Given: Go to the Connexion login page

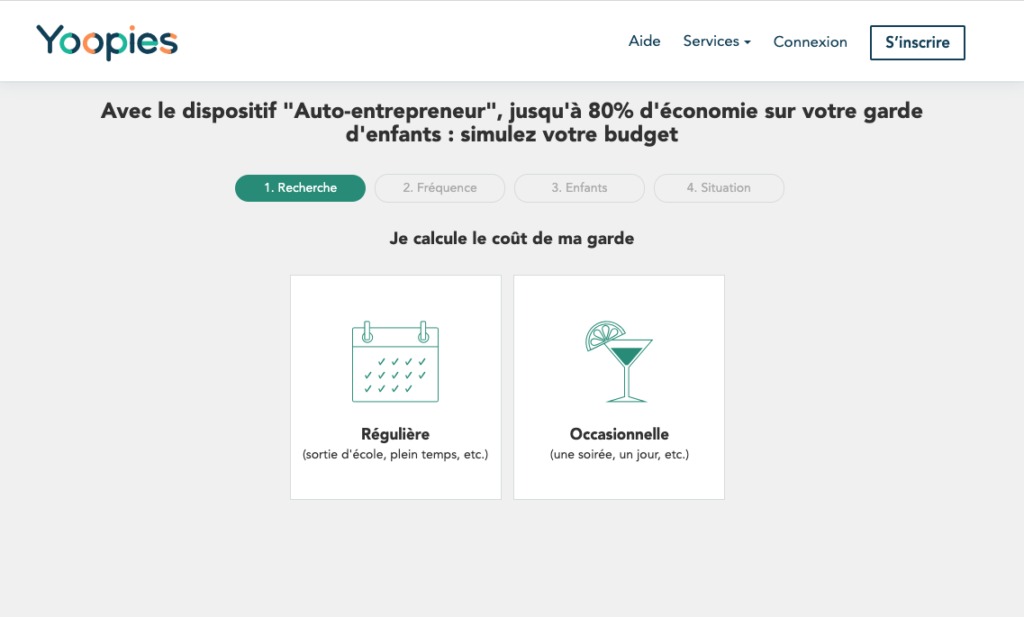Looking at the screenshot, I should [x=810, y=42].
